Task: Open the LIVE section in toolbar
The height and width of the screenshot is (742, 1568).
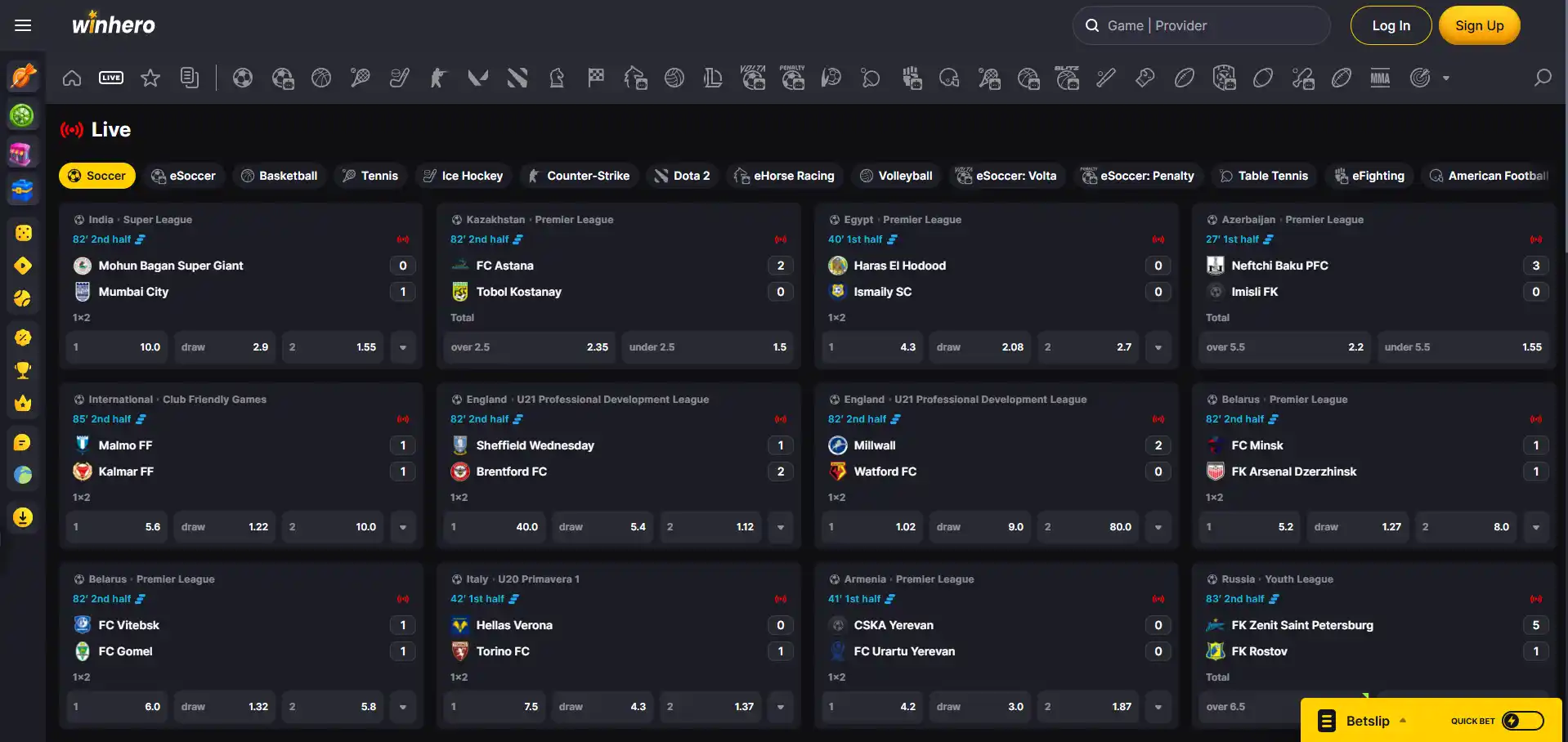Action: coord(111,78)
